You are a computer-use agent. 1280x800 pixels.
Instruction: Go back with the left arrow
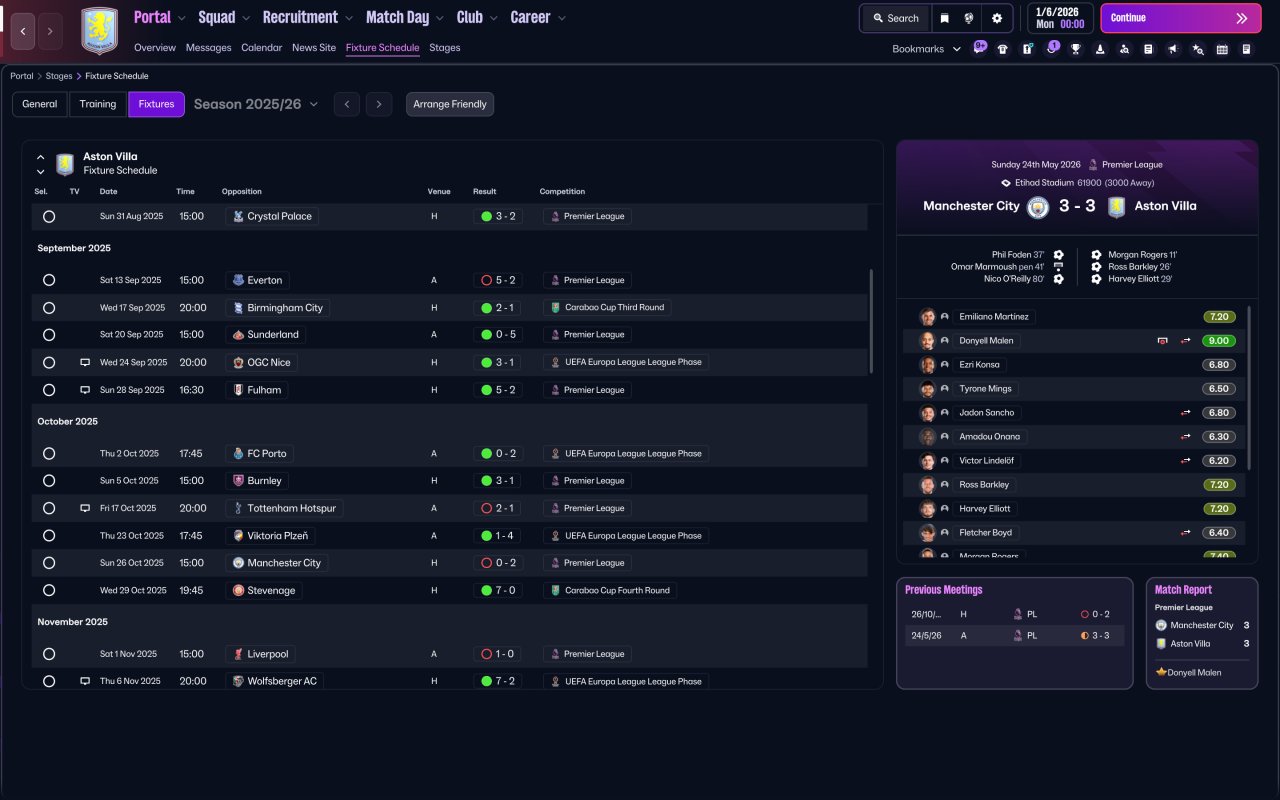pos(24,31)
